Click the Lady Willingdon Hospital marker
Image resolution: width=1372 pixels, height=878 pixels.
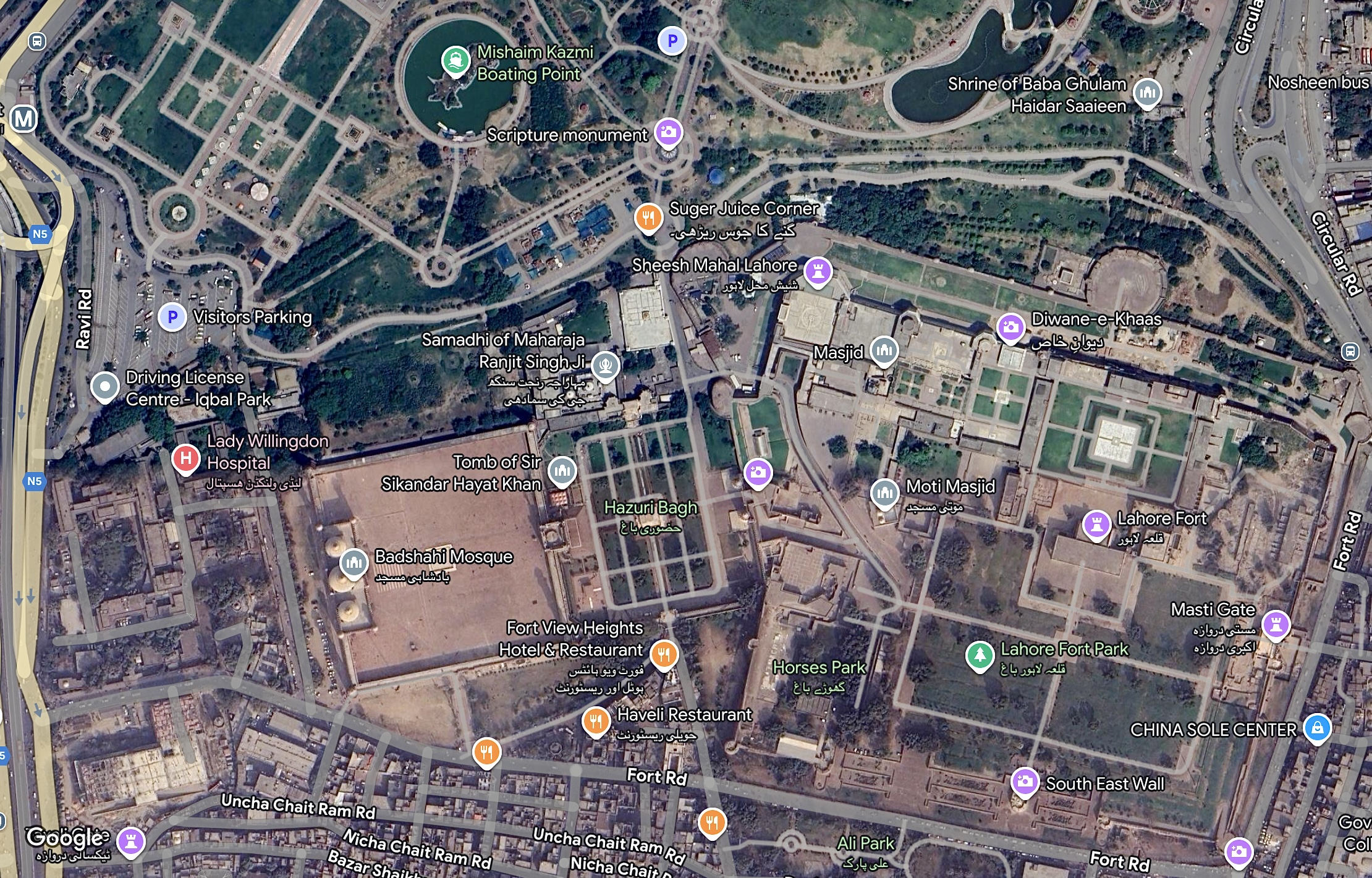186,458
